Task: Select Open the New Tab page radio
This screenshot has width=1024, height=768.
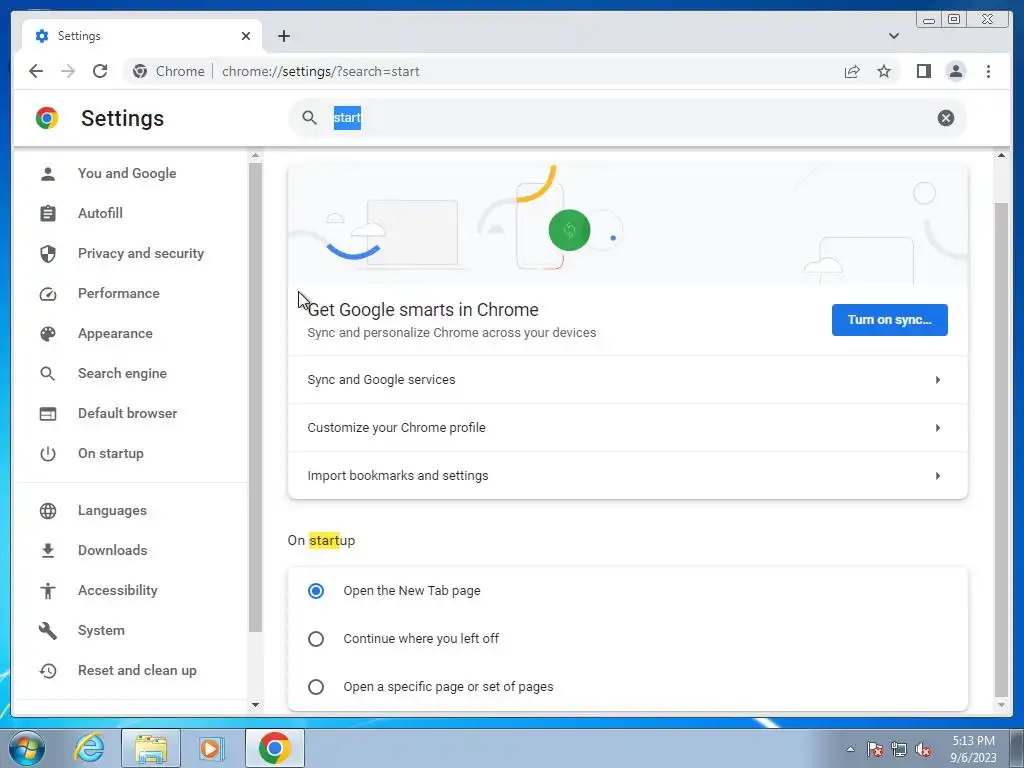Action: [315, 591]
